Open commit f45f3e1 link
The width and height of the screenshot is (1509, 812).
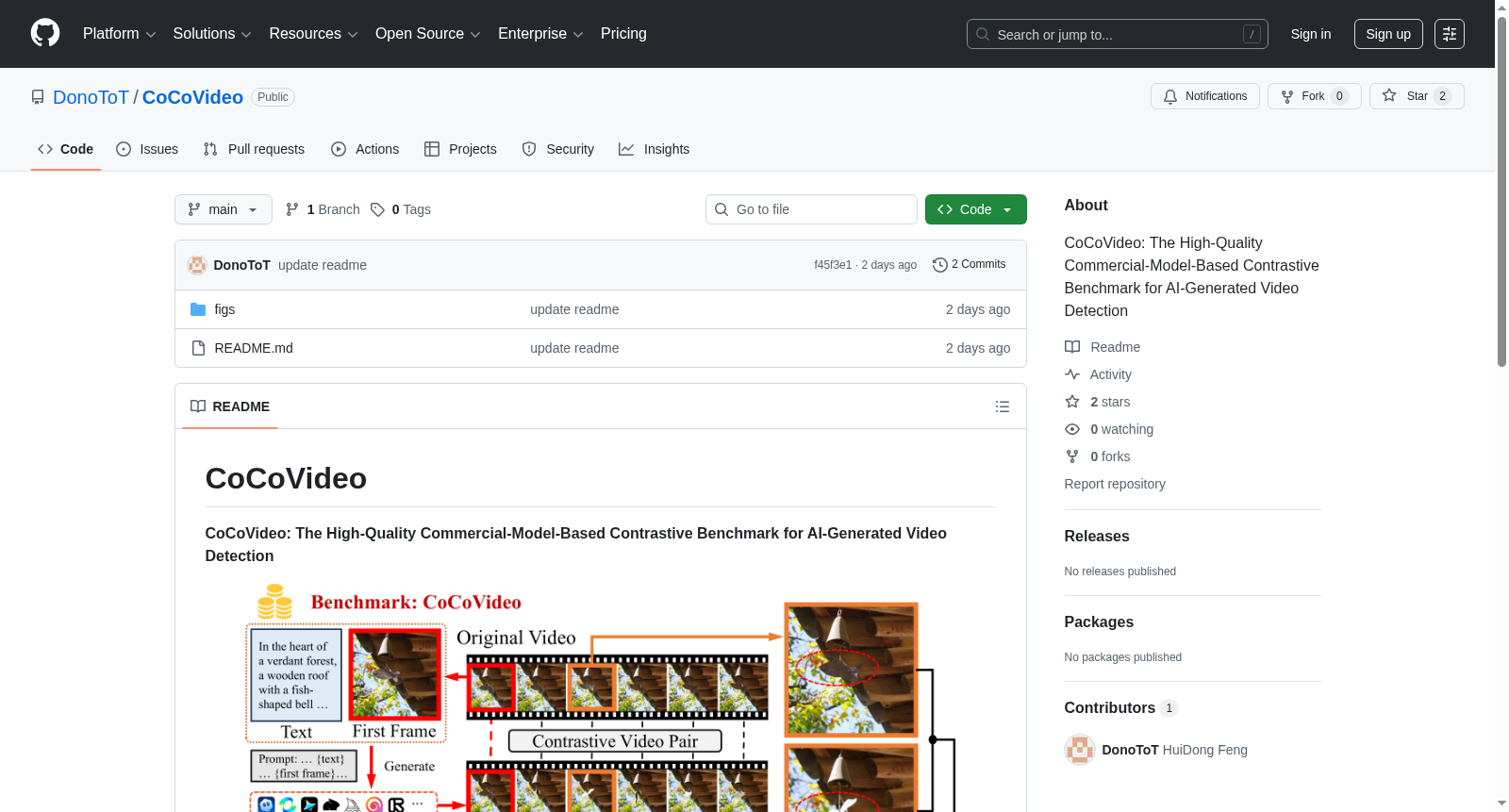pos(833,265)
